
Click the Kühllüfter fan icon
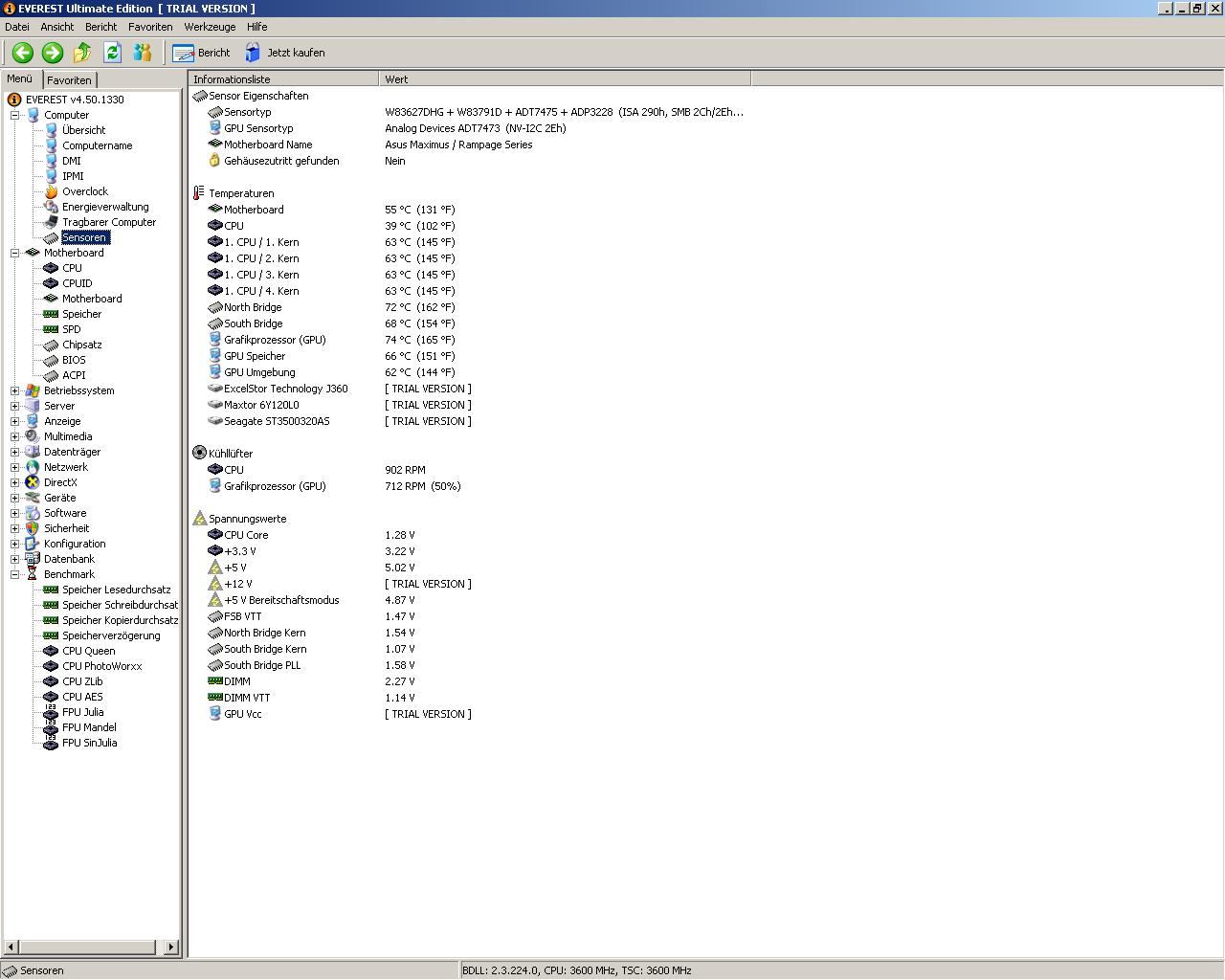(199, 453)
